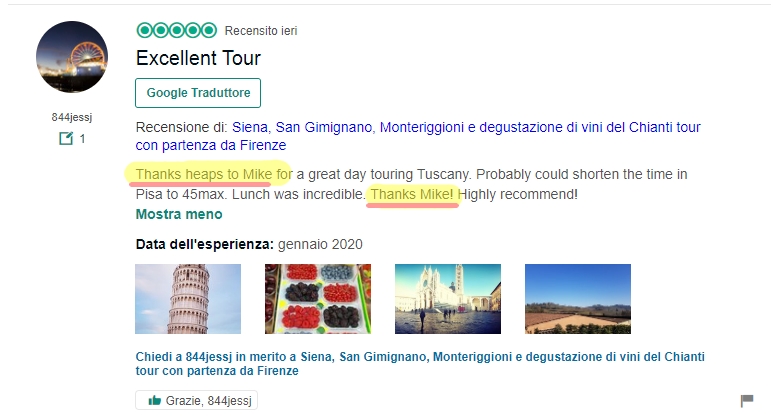Click the contribution count number 1
The image size is (780, 419).
[x=82, y=139]
